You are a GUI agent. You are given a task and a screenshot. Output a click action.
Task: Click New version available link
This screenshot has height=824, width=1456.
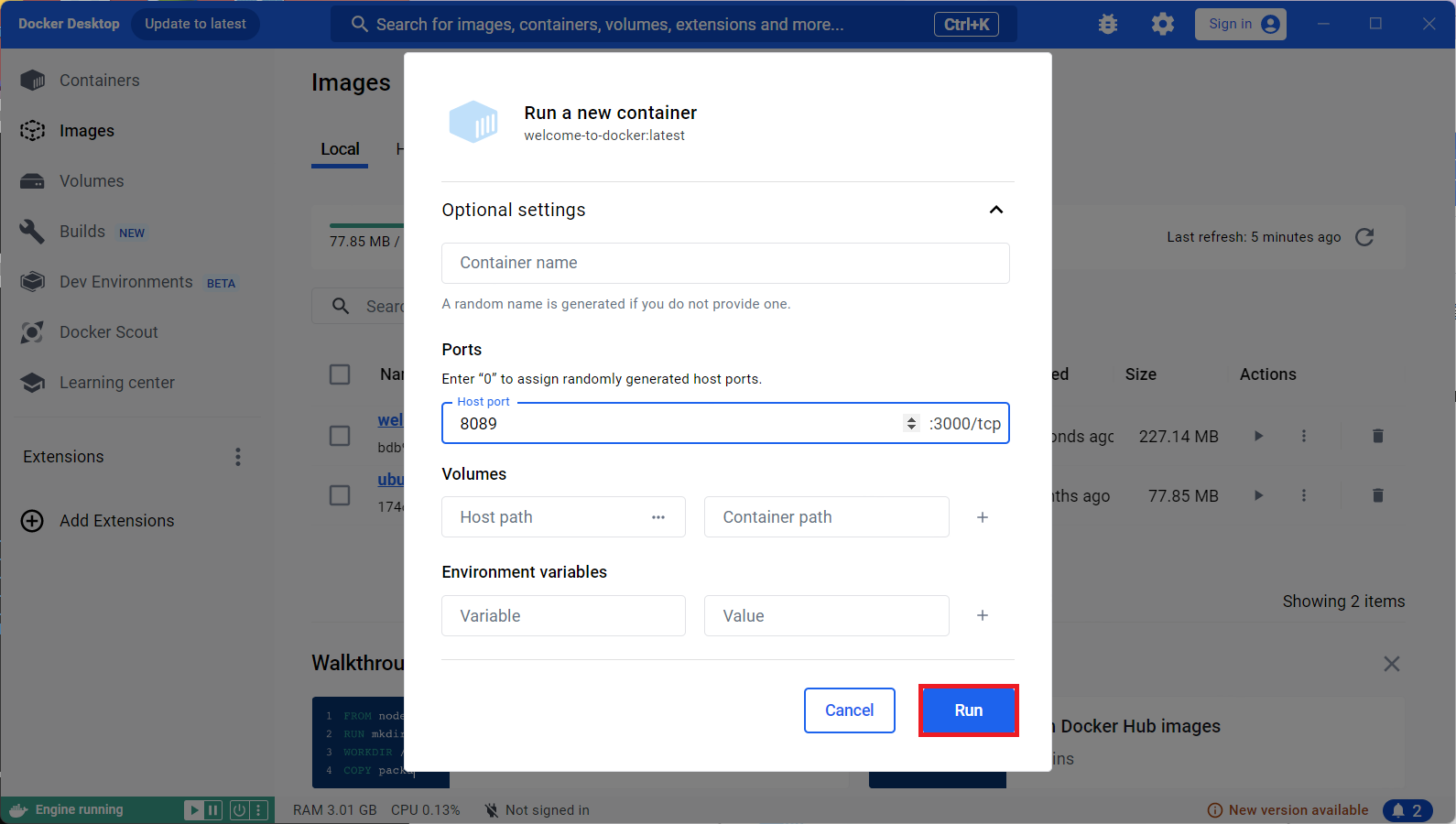(1288, 810)
